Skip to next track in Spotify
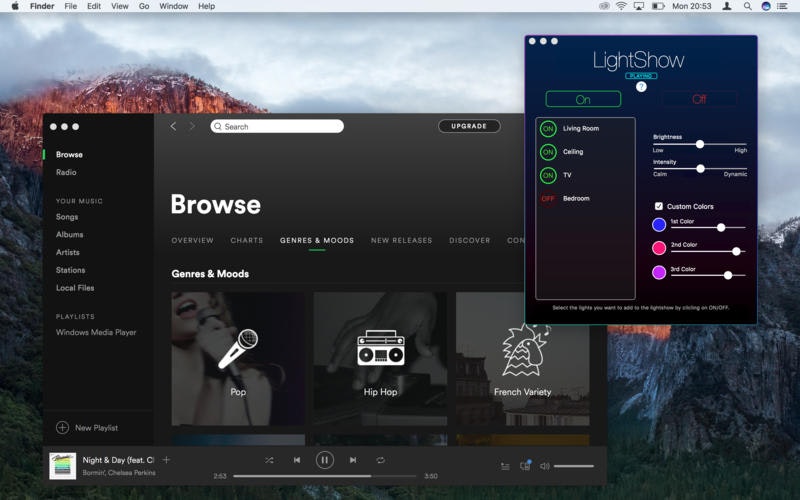 coord(353,460)
